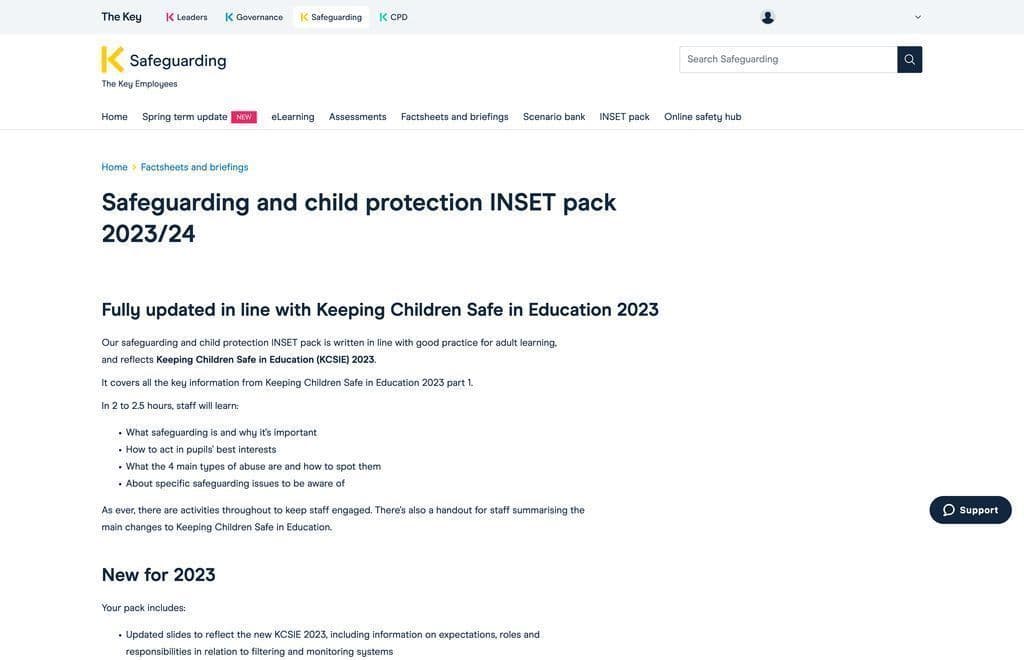Open the eLearning menu item
1024x660 pixels.
[293, 117]
